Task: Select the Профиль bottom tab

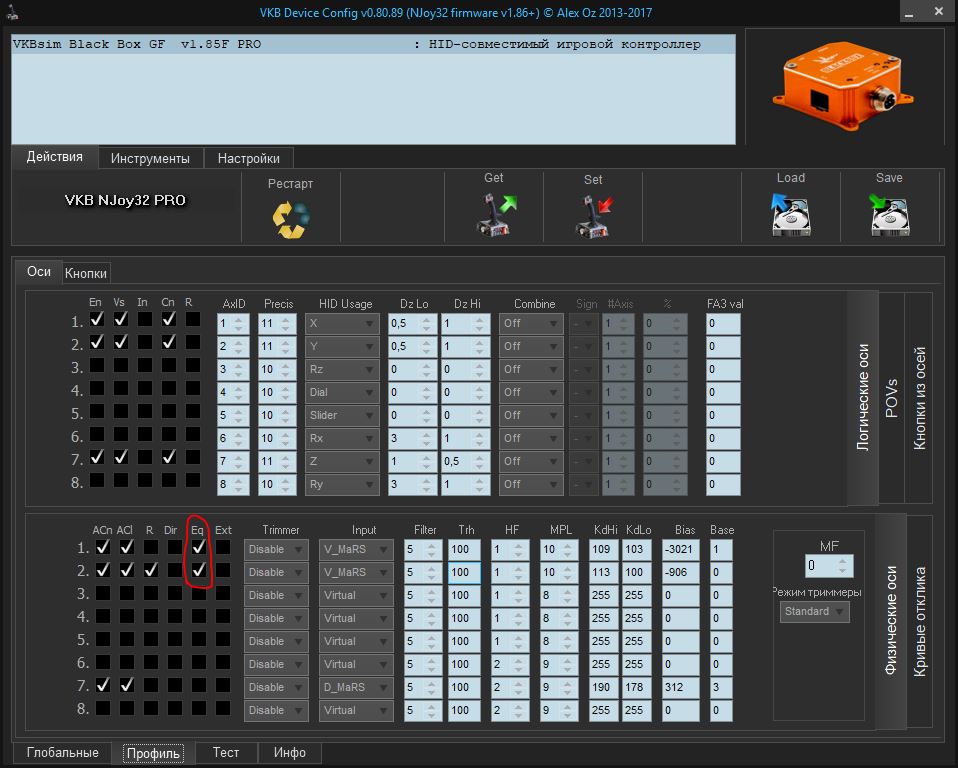Action: click(x=153, y=753)
